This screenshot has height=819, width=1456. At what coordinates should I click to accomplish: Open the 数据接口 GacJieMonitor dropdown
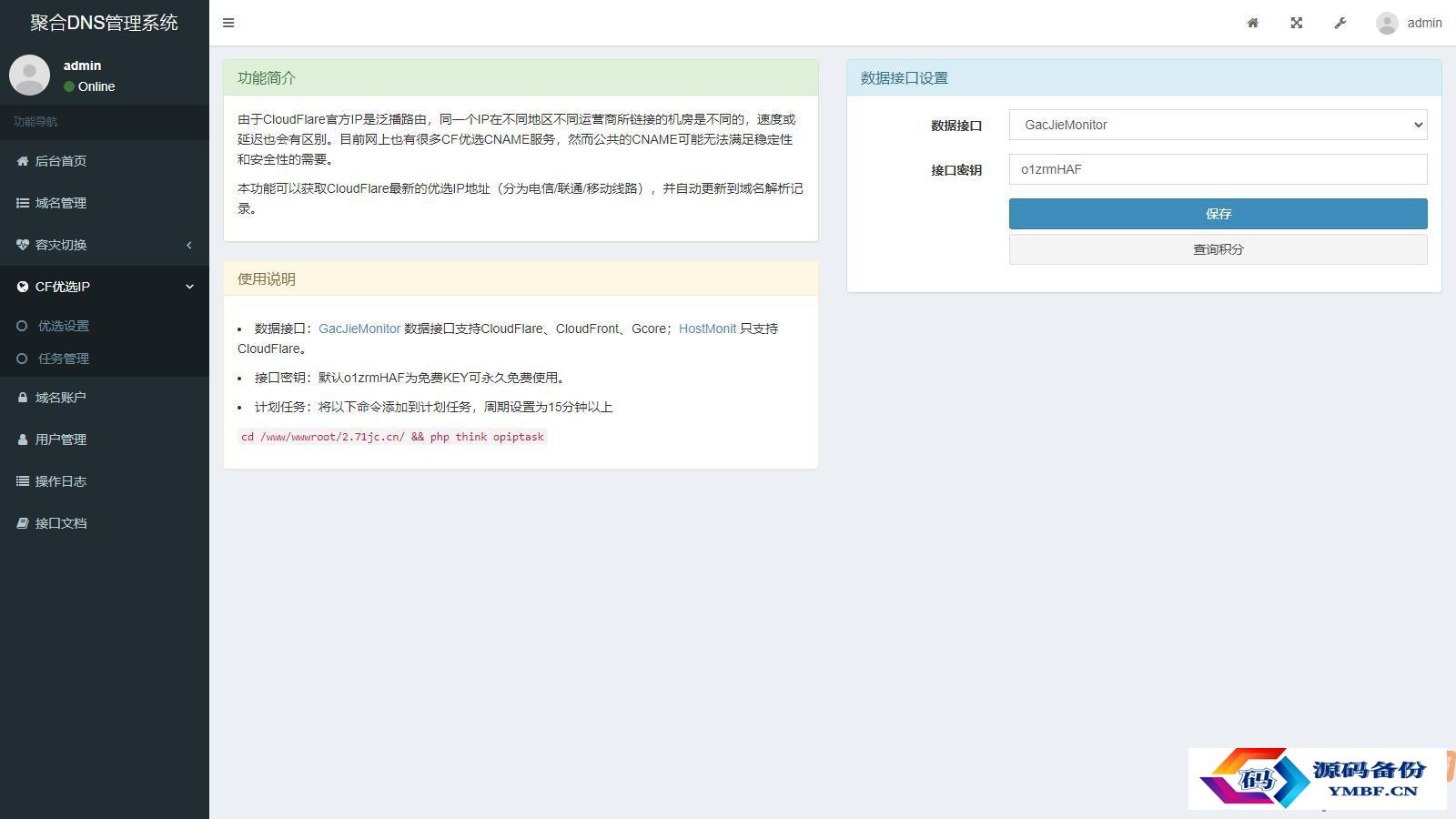pyautogui.click(x=1218, y=125)
